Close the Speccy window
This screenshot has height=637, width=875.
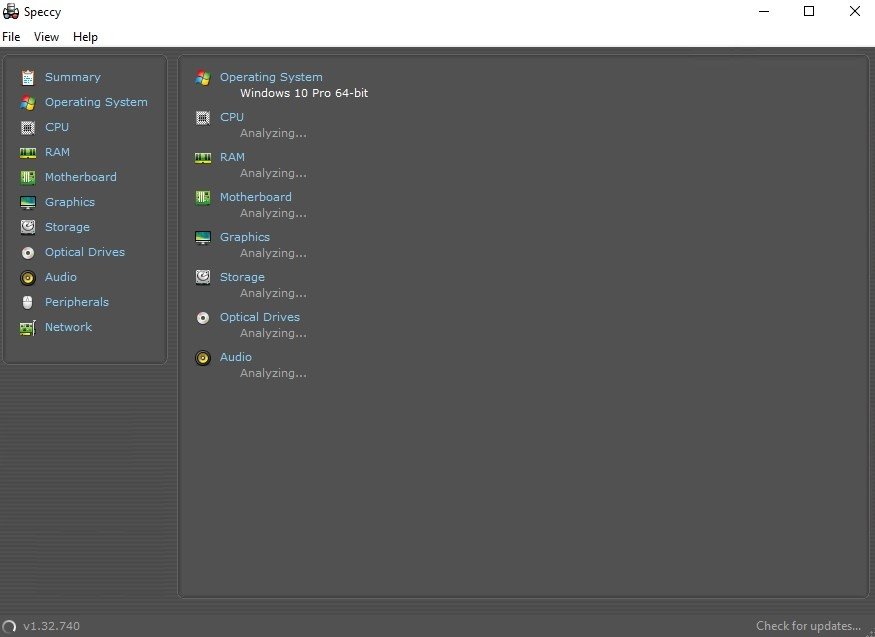click(854, 11)
